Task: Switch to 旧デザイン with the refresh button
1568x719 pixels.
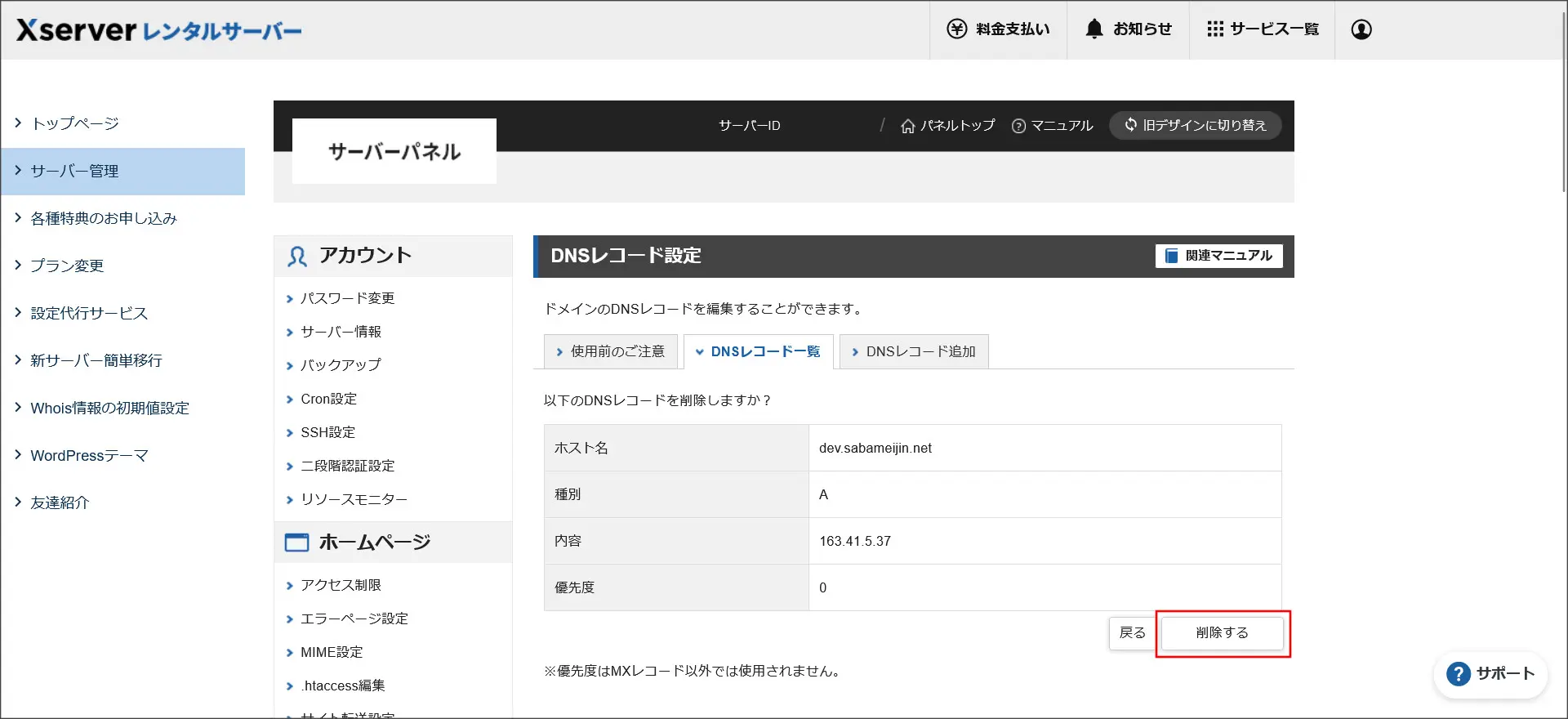Action: pyautogui.click(x=1195, y=125)
